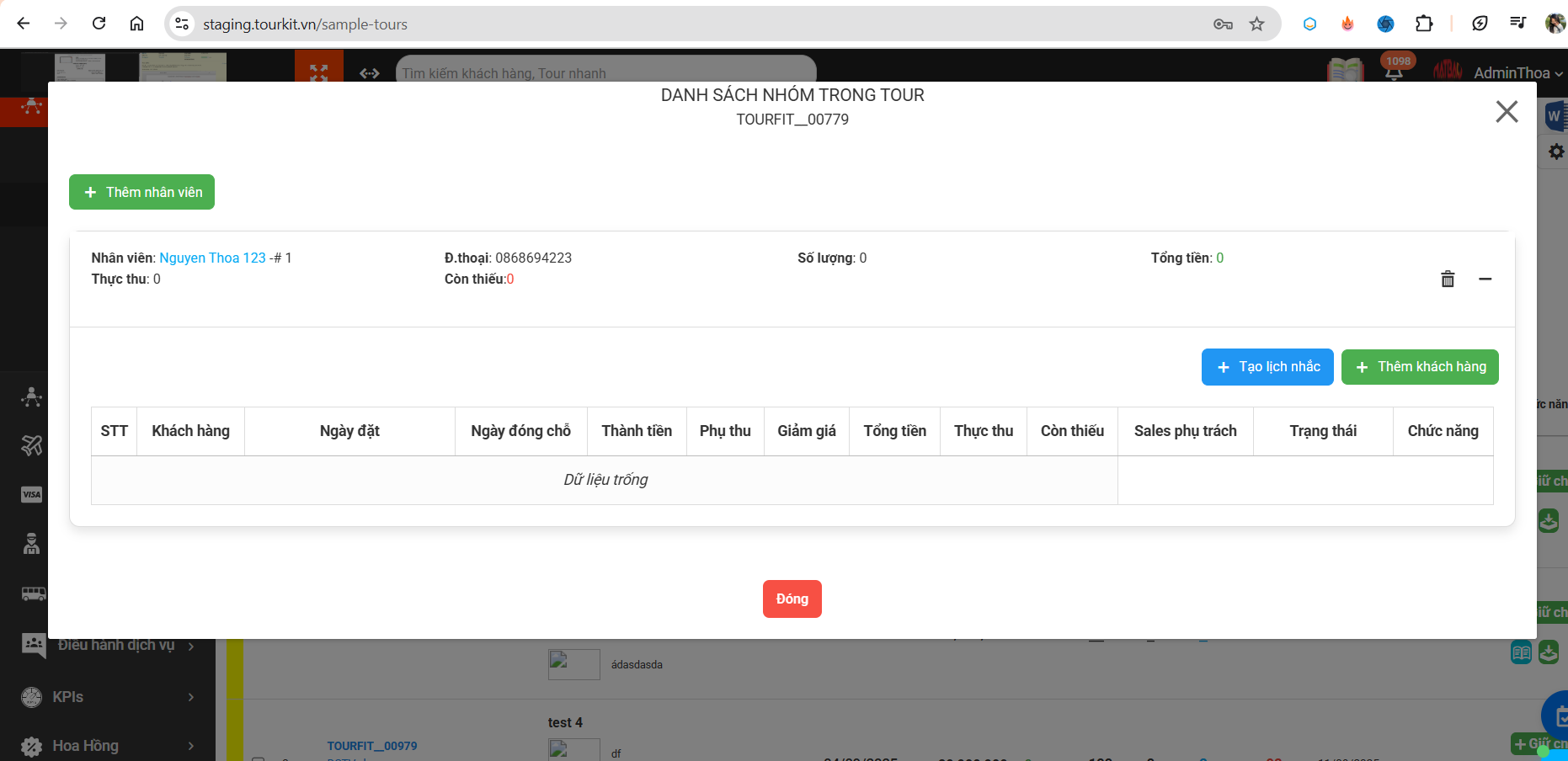The width and height of the screenshot is (1568, 761).
Task: Focus the customer and tour quick search field
Action: point(605,73)
